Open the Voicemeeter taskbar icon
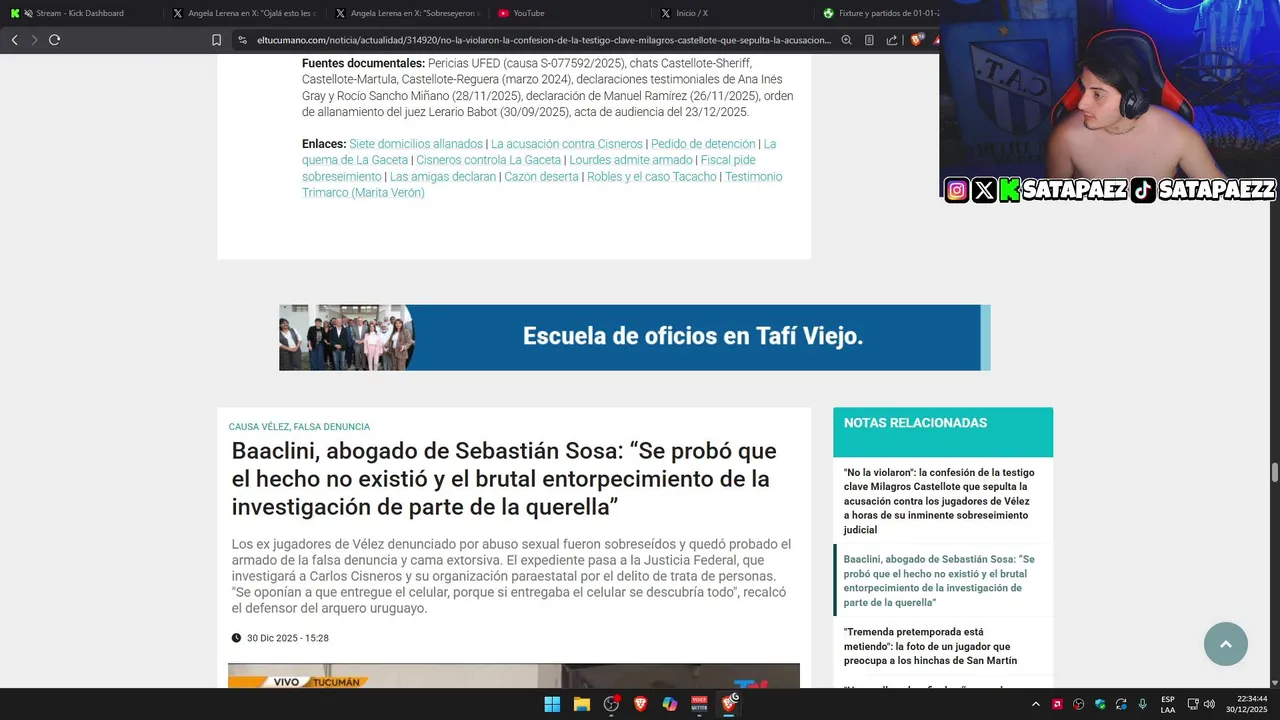The image size is (1280, 720). tap(700, 704)
